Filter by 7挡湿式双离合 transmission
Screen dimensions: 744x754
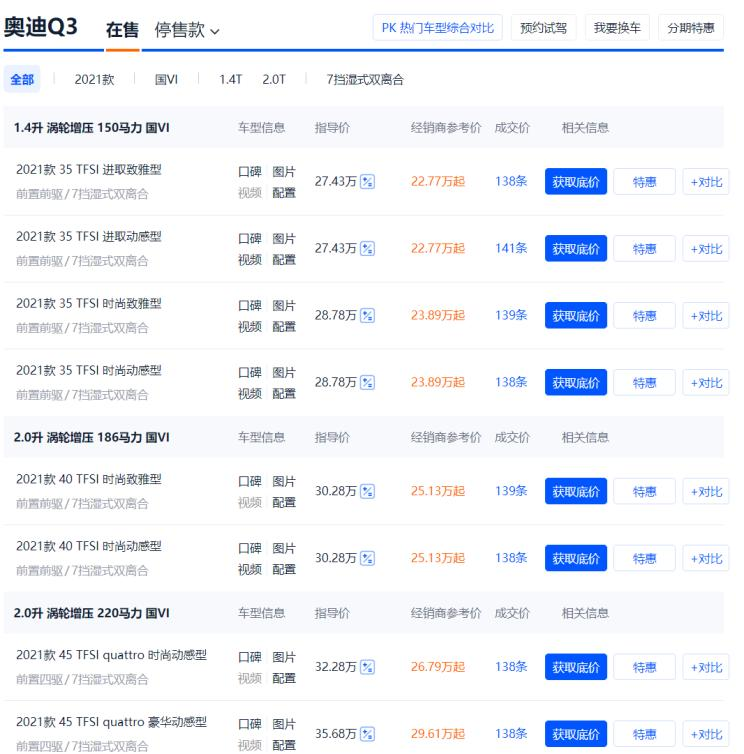pyautogui.click(x=365, y=79)
